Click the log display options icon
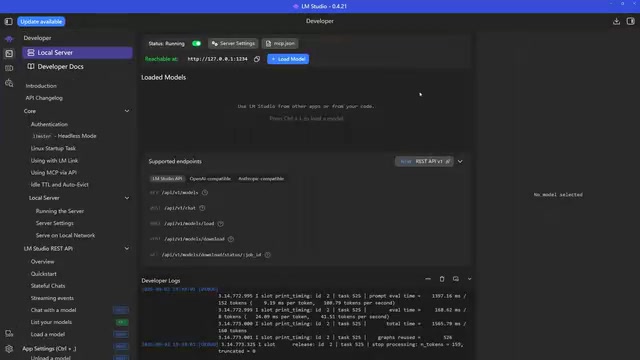Screen dimensions: 640x360 (x=456, y=279)
